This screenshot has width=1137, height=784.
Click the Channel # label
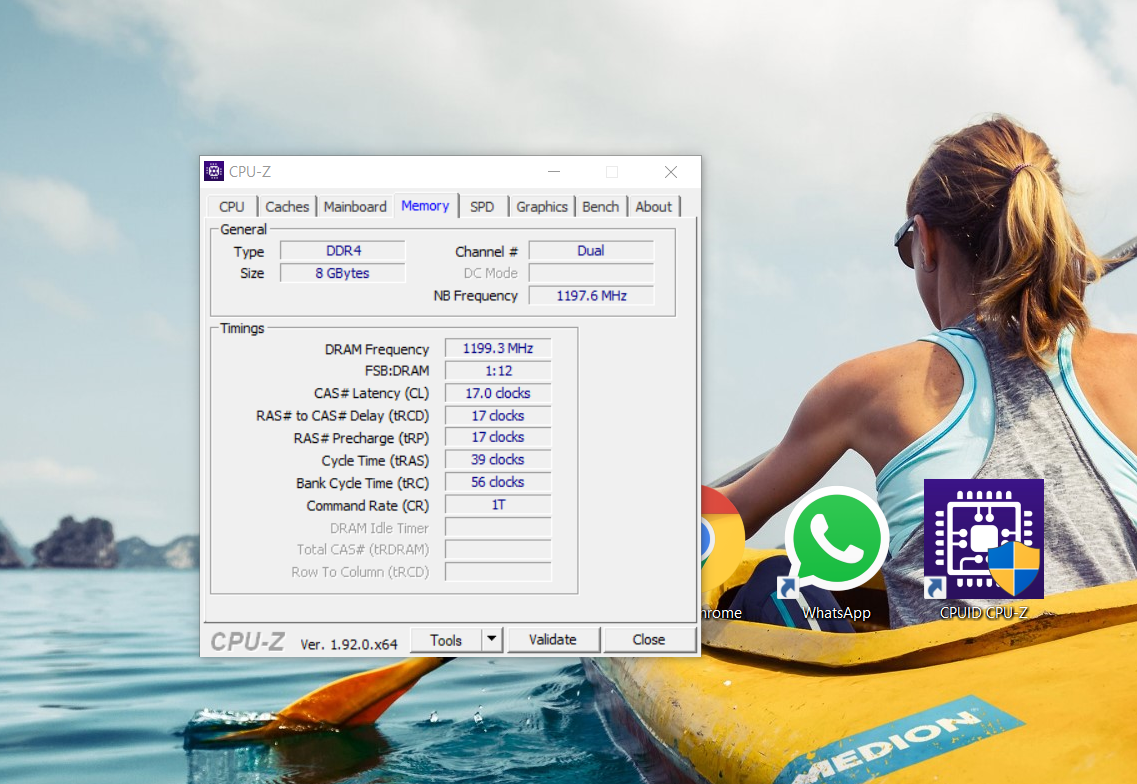point(487,252)
